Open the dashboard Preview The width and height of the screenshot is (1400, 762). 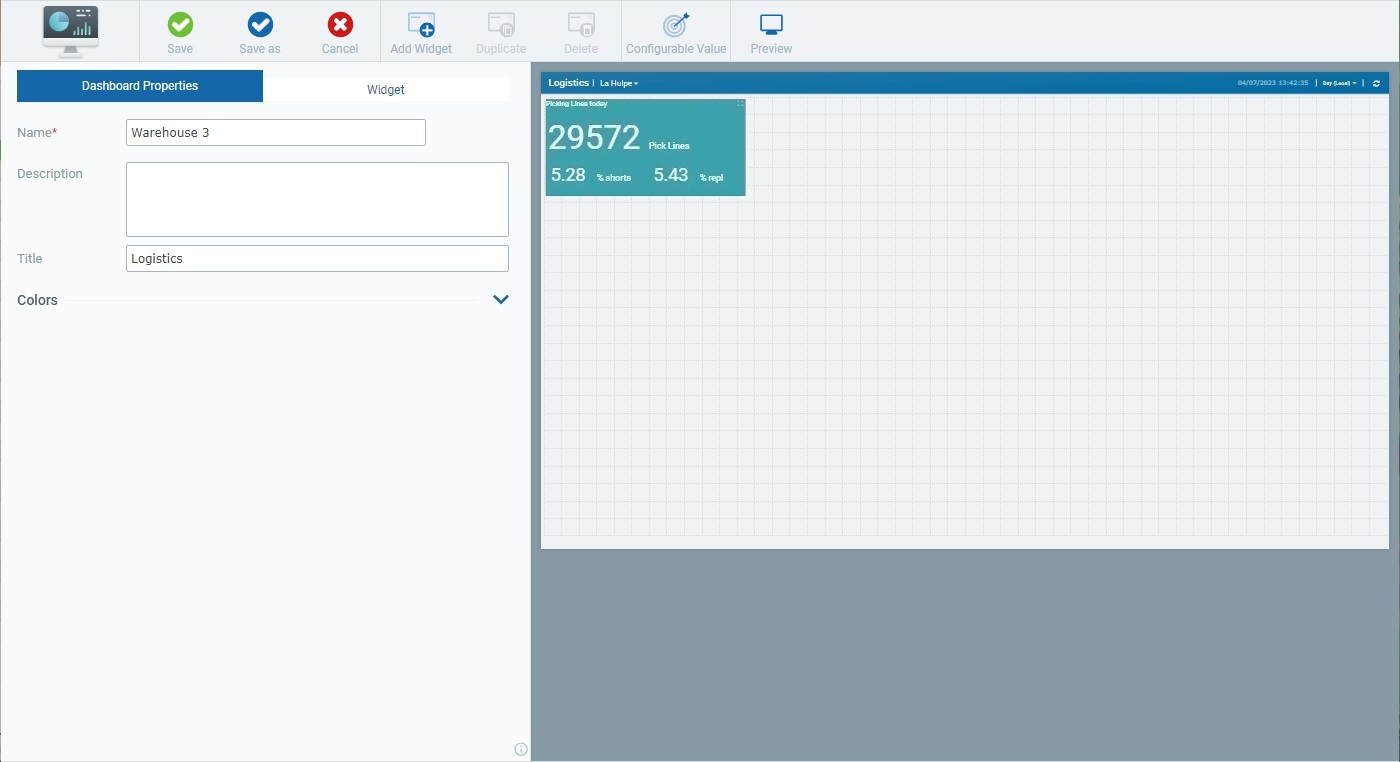771,26
